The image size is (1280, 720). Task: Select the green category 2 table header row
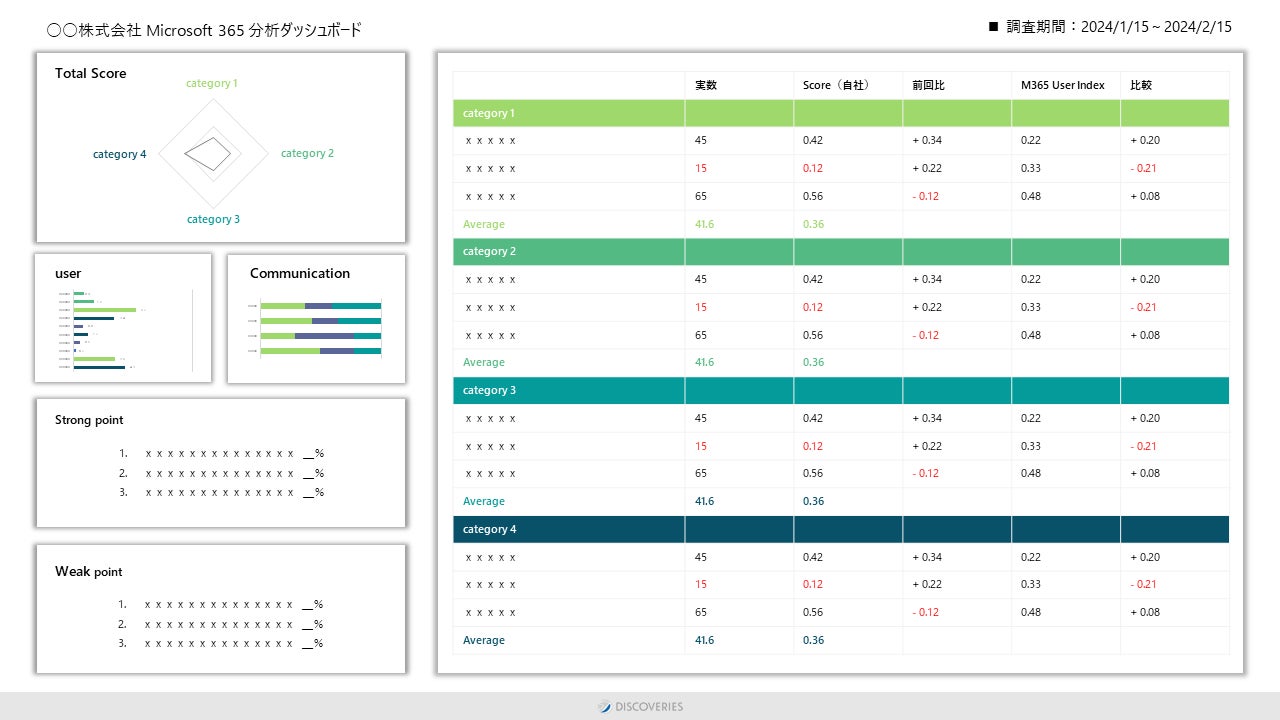click(x=841, y=251)
